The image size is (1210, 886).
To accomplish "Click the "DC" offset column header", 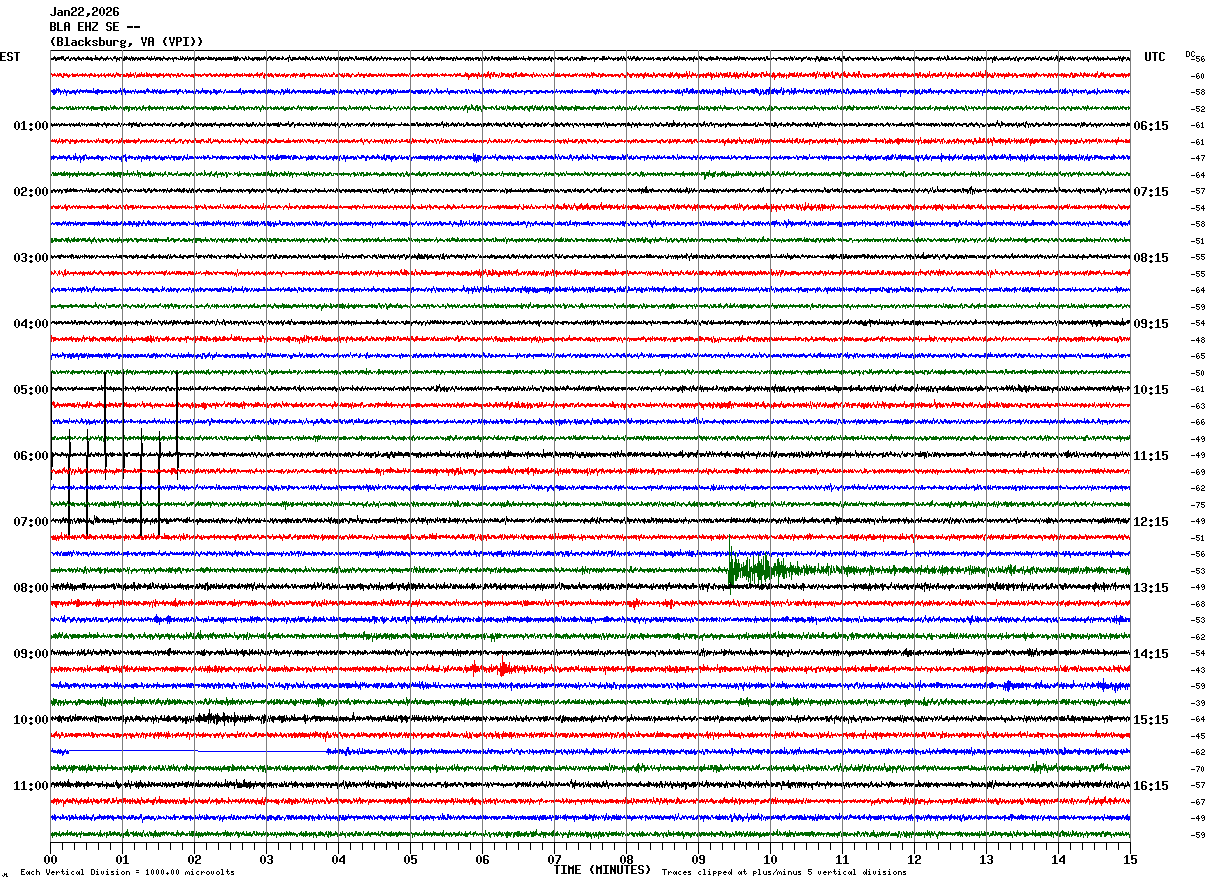I will point(1190,54).
